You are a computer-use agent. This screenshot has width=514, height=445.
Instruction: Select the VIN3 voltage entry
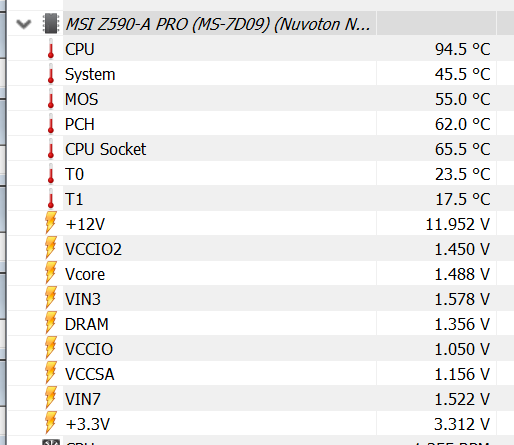[x=261, y=299]
